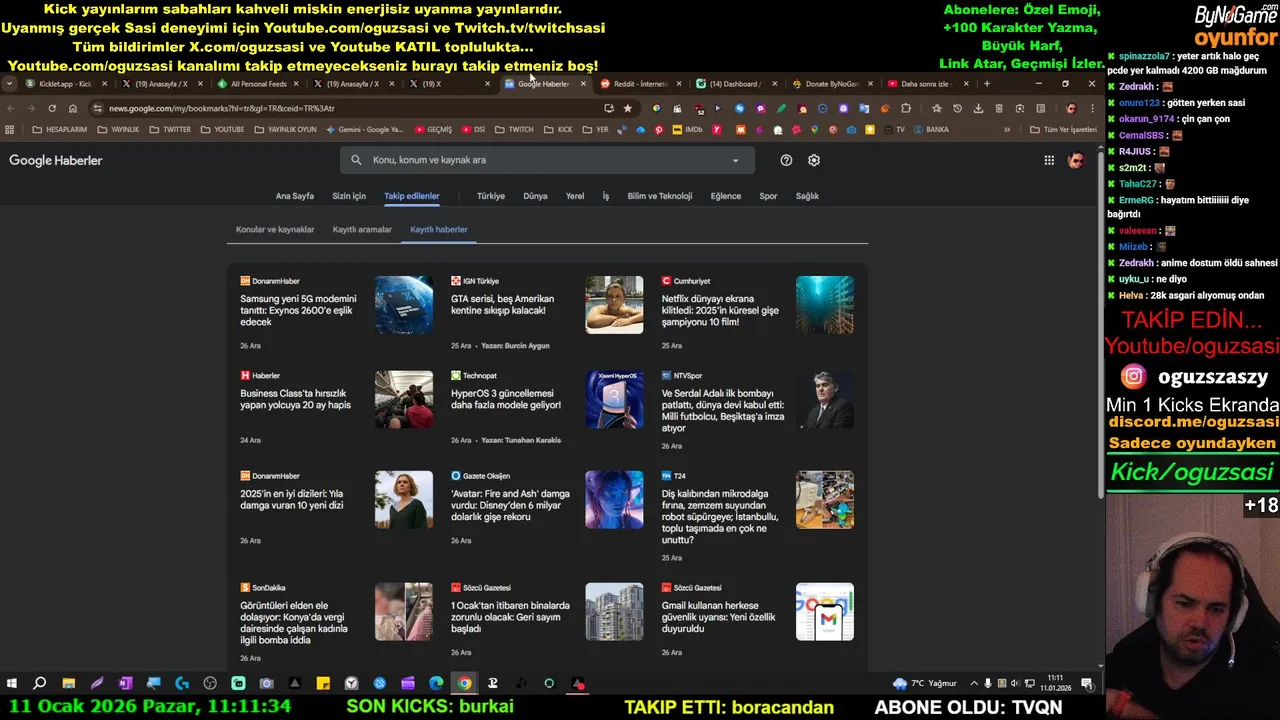Click the DonanımHaber source icon on Exynos story
The image size is (1280, 720).
(245, 281)
